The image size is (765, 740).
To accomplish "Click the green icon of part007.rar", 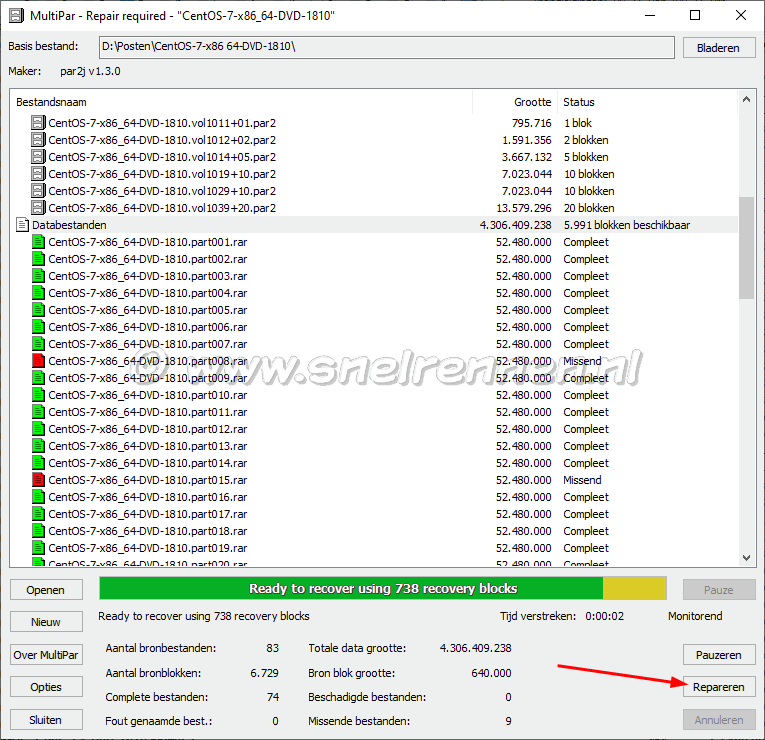I will [39, 344].
